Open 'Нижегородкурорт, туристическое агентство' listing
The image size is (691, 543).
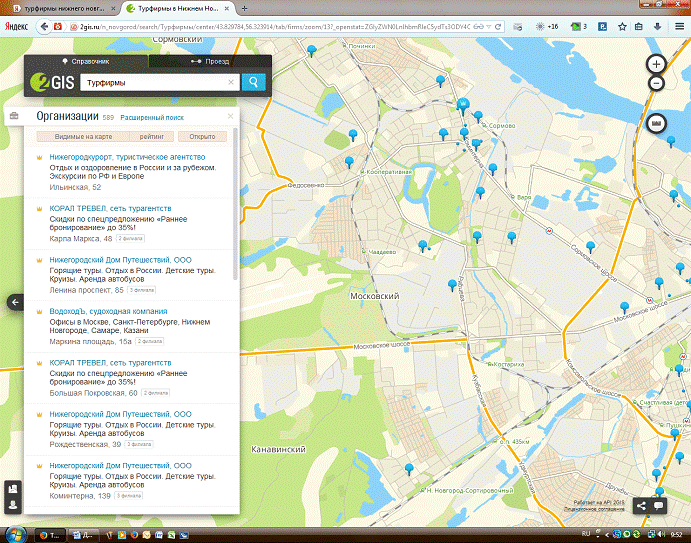pyautogui.click(x=127, y=157)
